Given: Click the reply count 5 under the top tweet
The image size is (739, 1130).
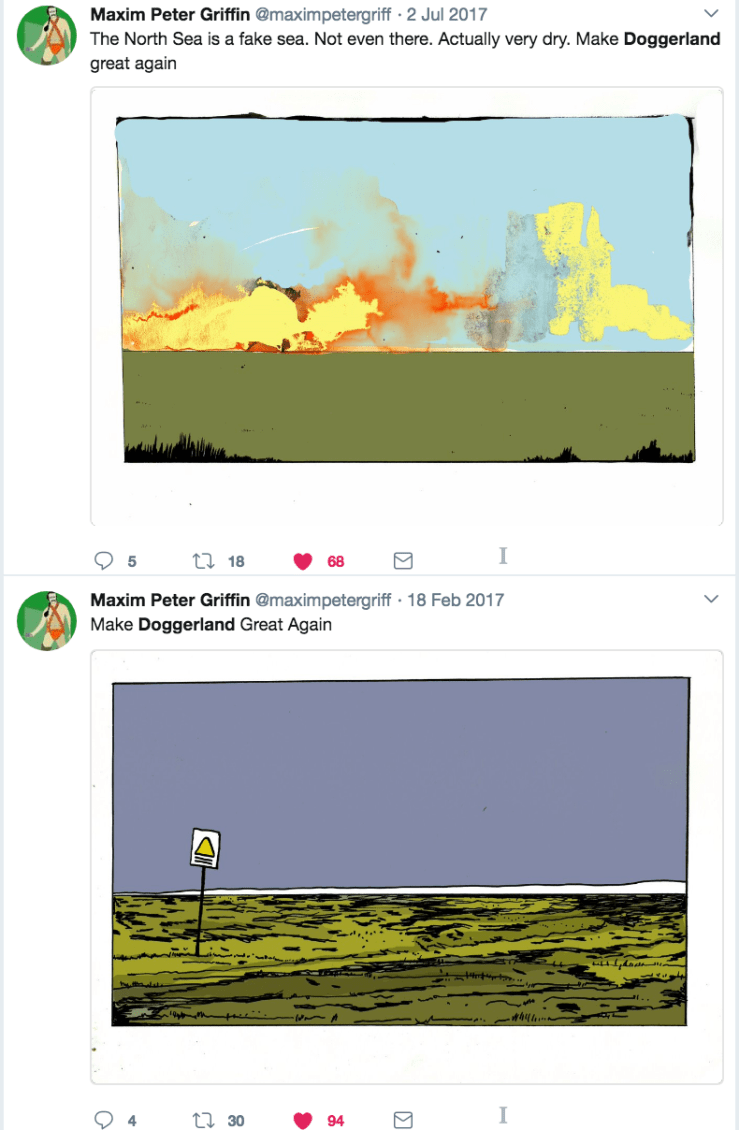Looking at the screenshot, I should (x=130, y=561).
